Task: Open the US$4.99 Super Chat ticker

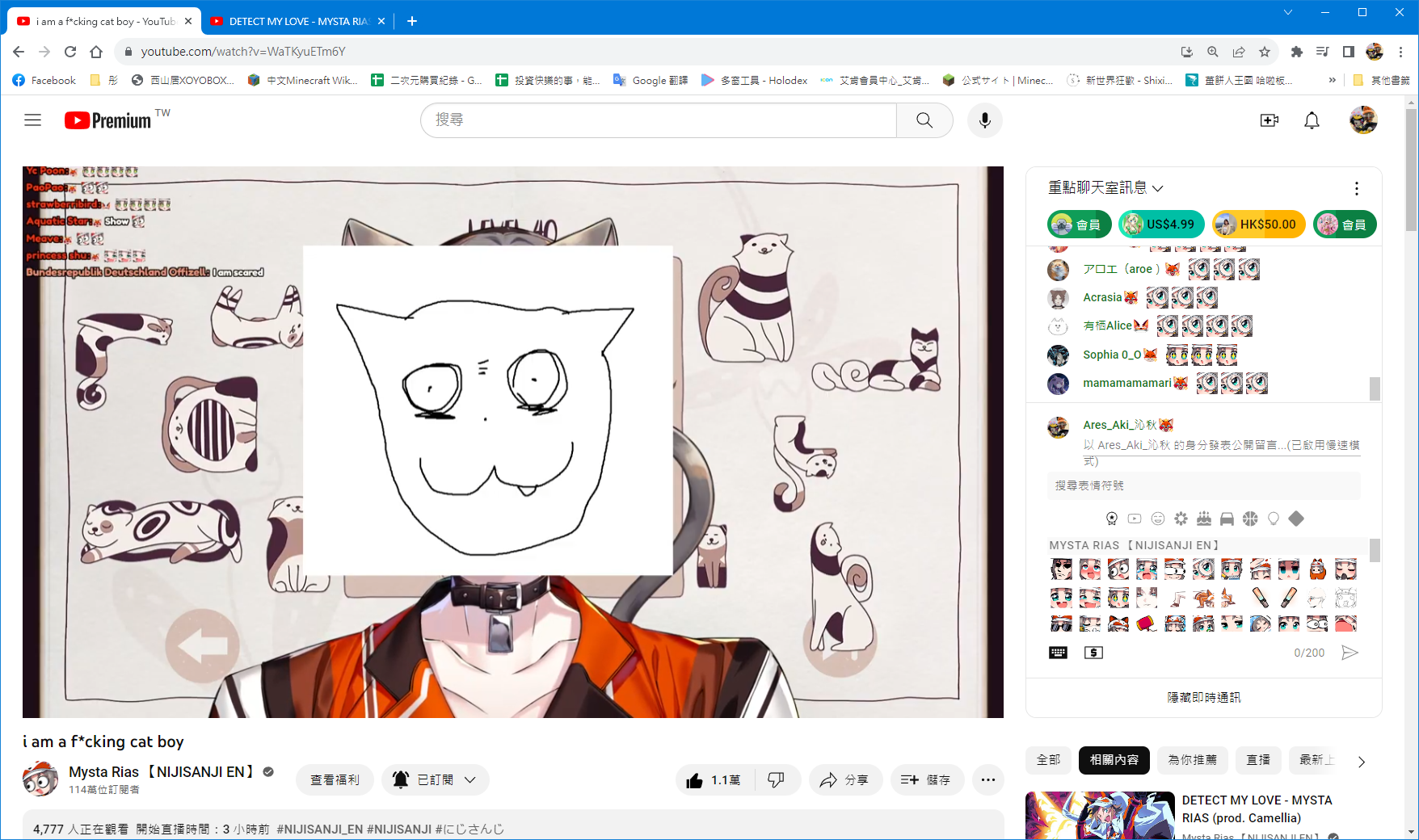Action: point(1161,225)
